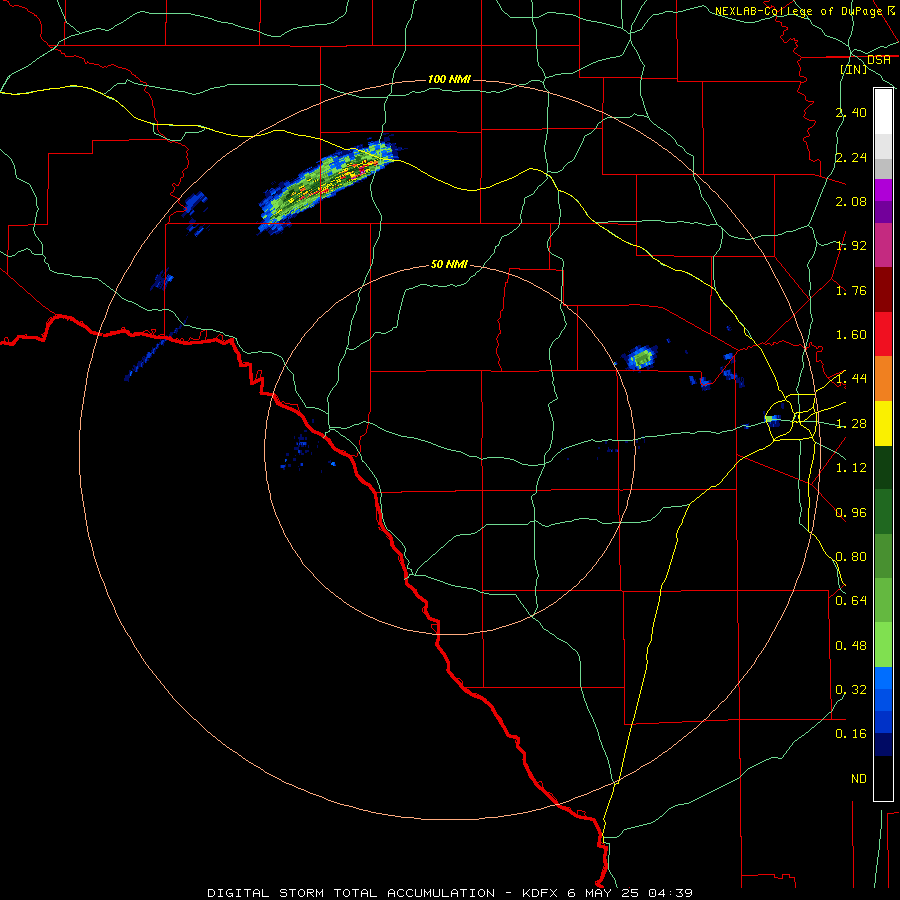Click the 'NEXLAB-College of DuPage' credit text
This screenshot has height=900, width=900.
[799, 11]
